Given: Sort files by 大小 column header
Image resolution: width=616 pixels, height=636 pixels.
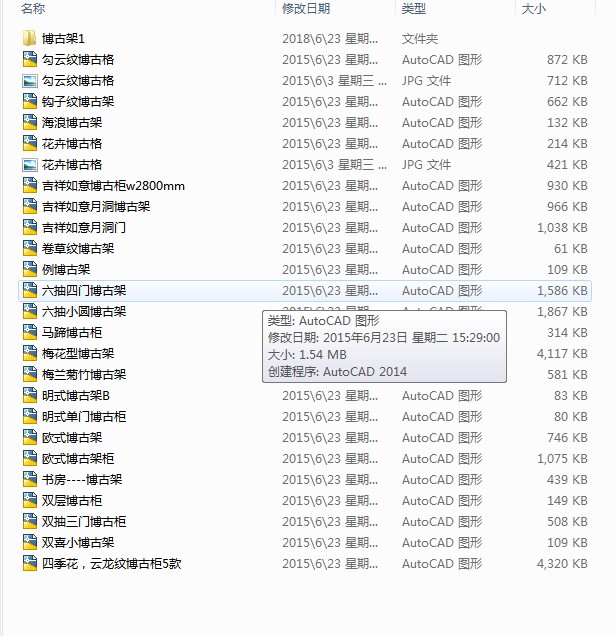Looking at the screenshot, I should point(533,9).
